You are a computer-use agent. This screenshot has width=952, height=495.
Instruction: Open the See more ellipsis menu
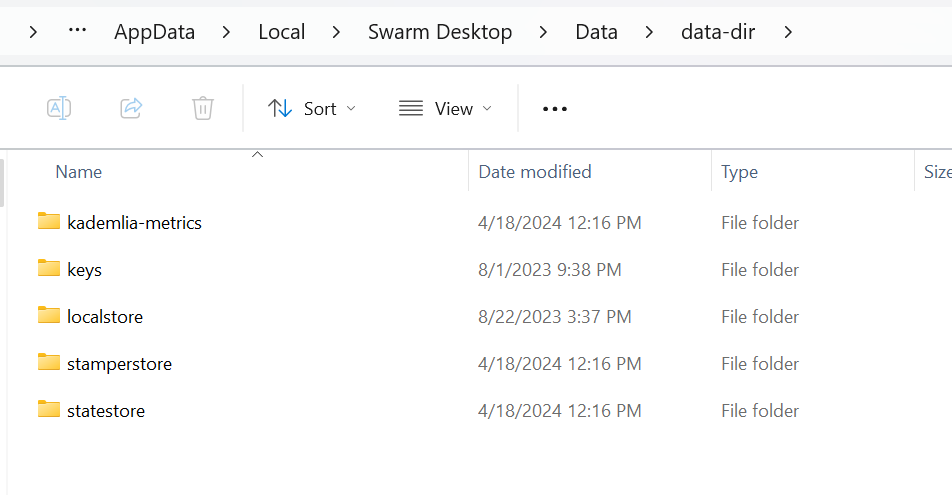point(555,108)
